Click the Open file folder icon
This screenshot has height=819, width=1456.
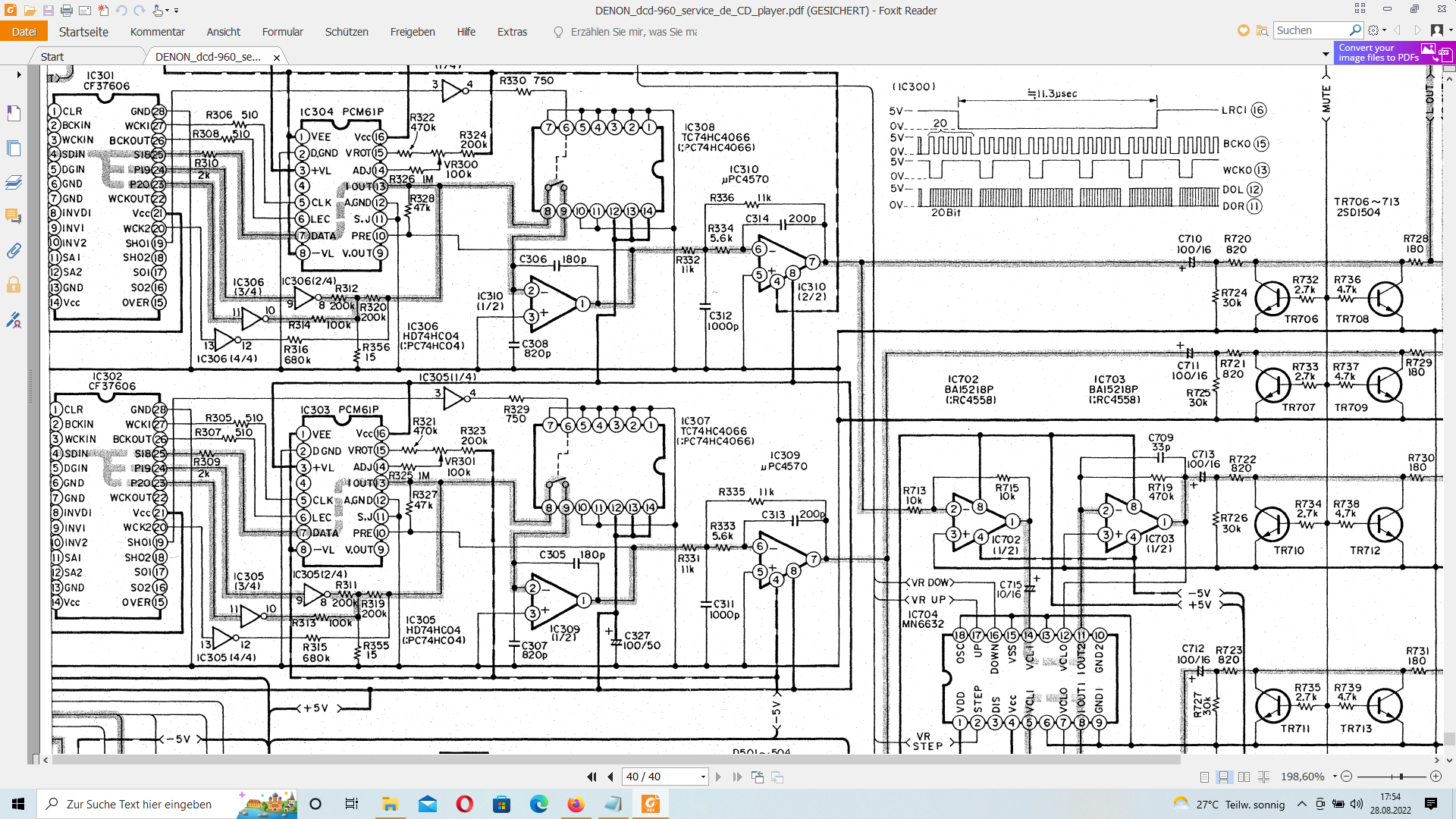pos(30,11)
